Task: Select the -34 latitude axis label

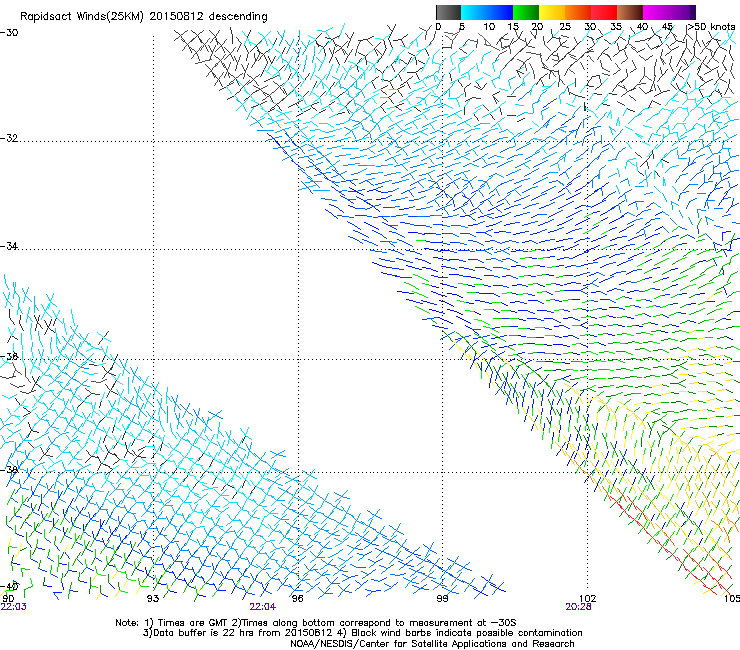Action: 9,246
